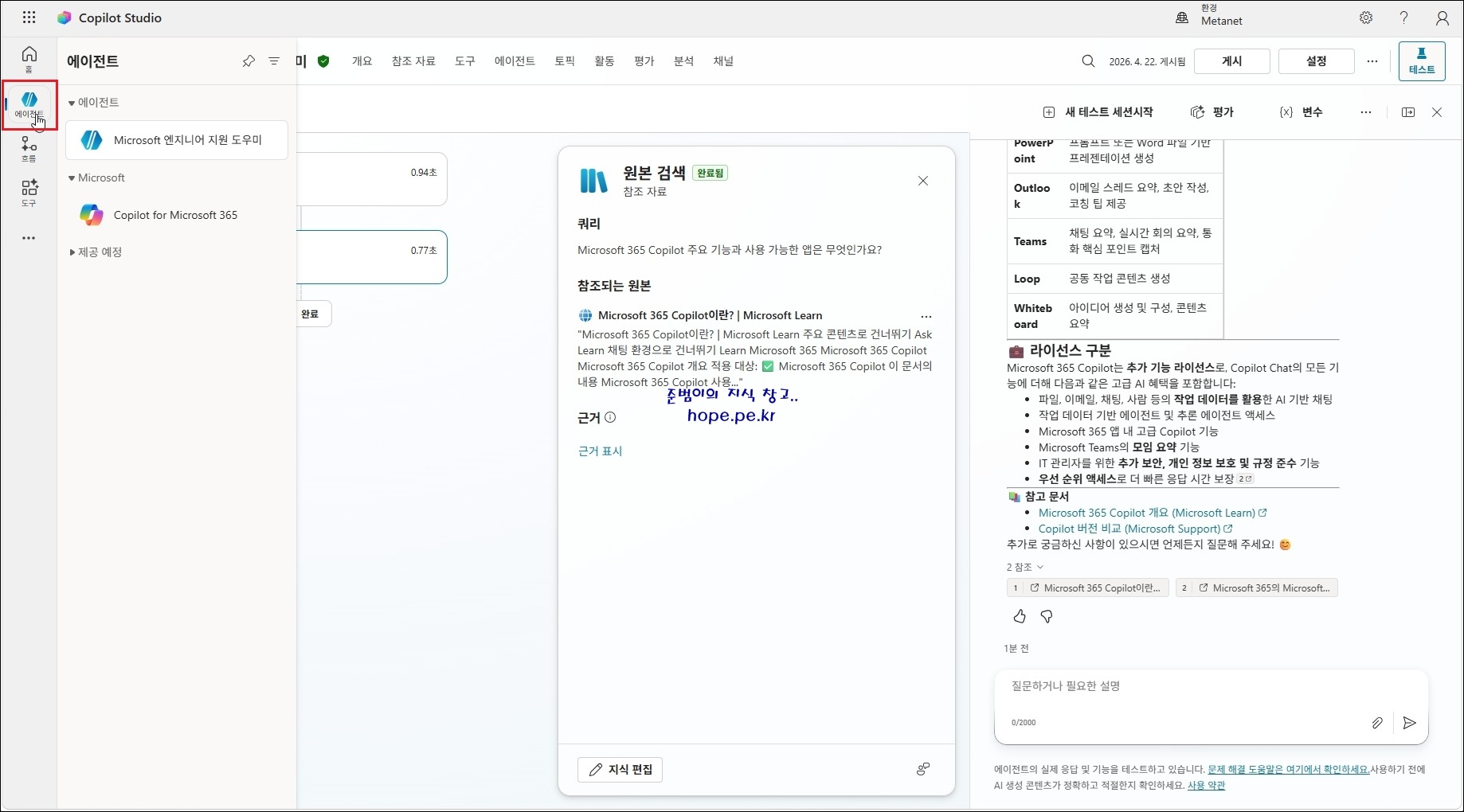Toggle the 테스트 panel button
This screenshot has width=1464, height=812.
pyautogui.click(x=1422, y=61)
